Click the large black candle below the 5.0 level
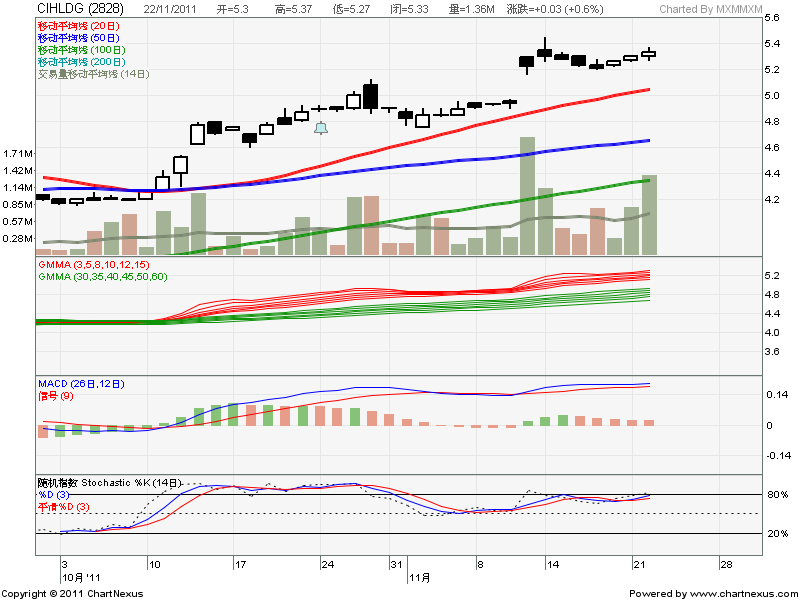 (x=371, y=96)
